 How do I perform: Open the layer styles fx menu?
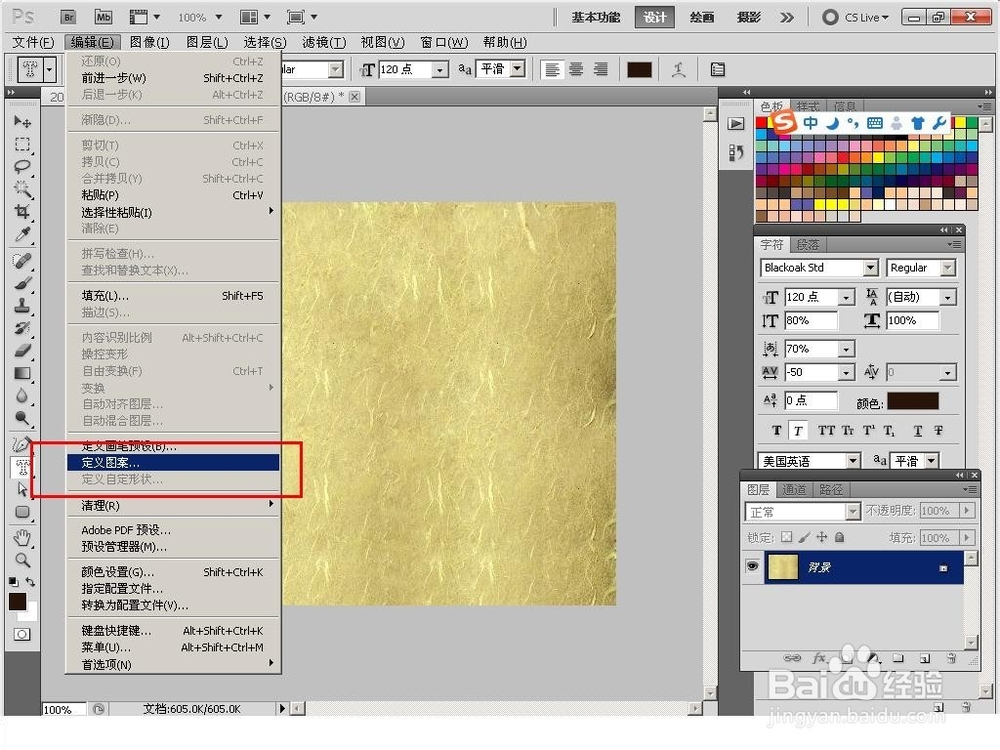pyautogui.click(x=820, y=659)
